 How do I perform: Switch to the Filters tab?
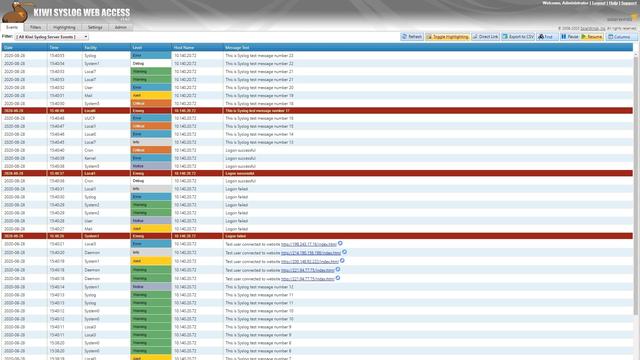click(36, 27)
